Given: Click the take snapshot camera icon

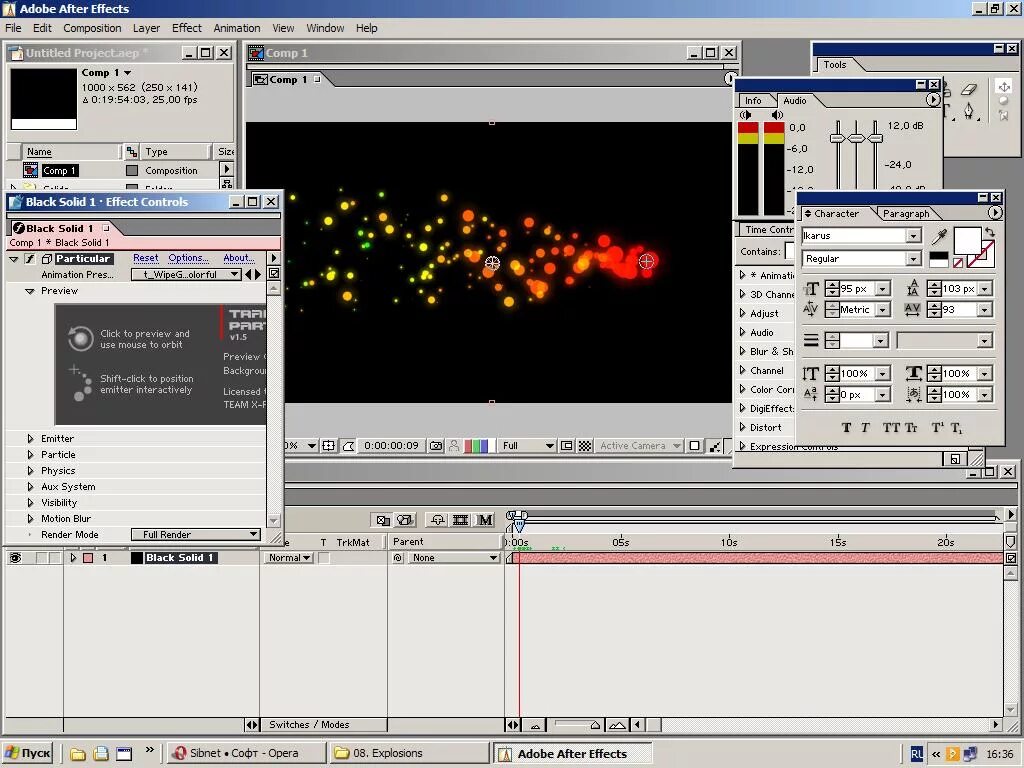Looking at the screenshot, I should click(x=436, y=445).
